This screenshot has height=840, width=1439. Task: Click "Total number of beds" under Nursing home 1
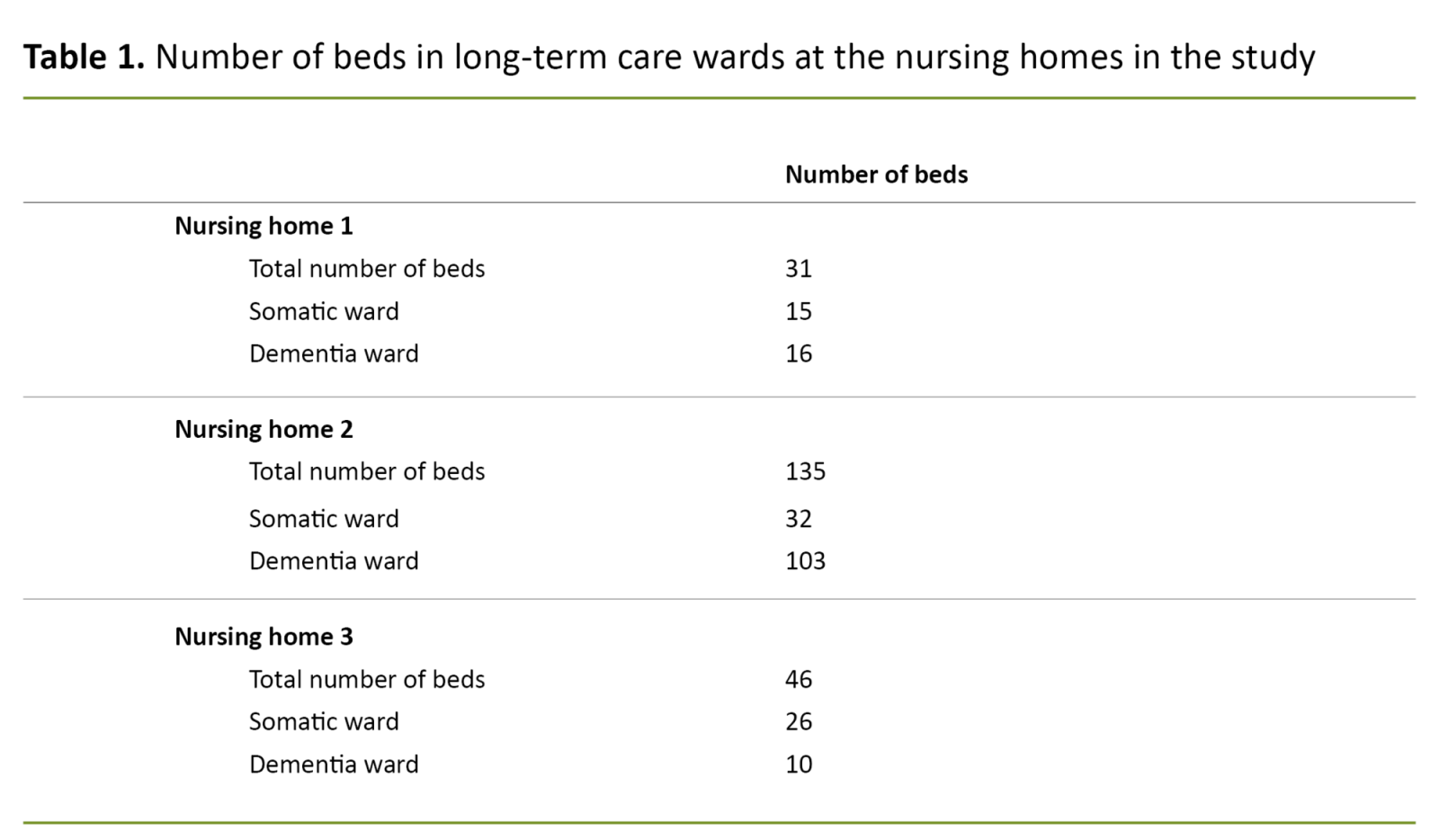pos(367,269)
